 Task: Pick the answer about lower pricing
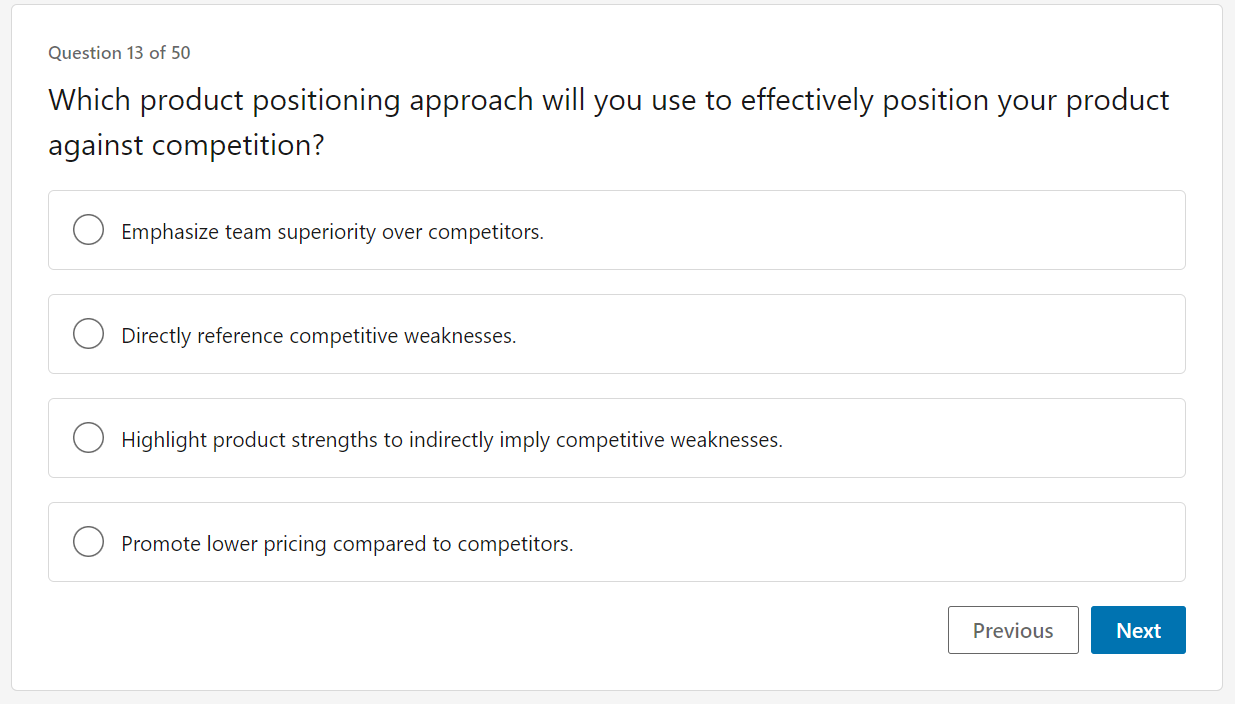(x=617, y=542)
